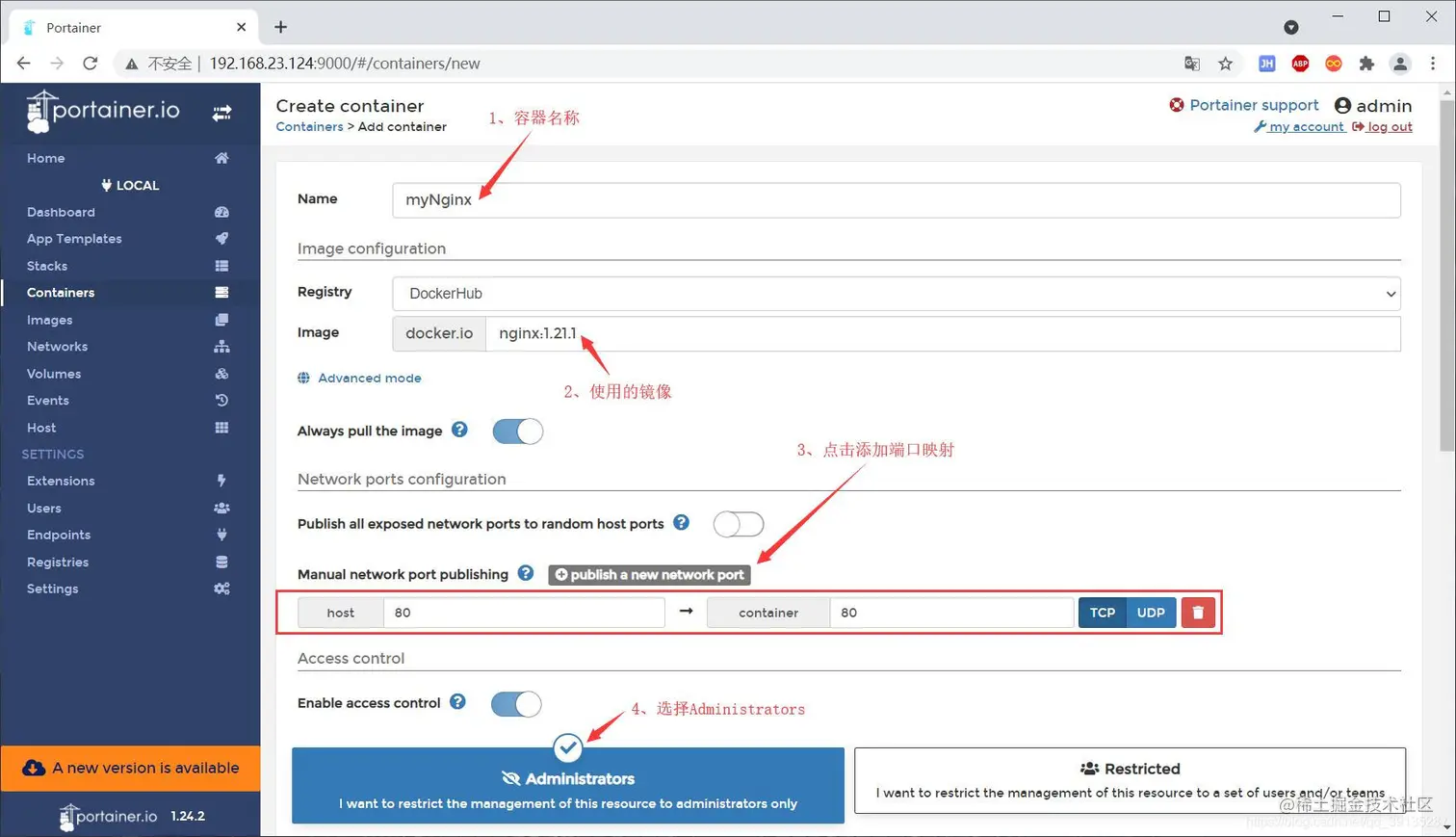Click the log out link

click(x=1383, y=126)
